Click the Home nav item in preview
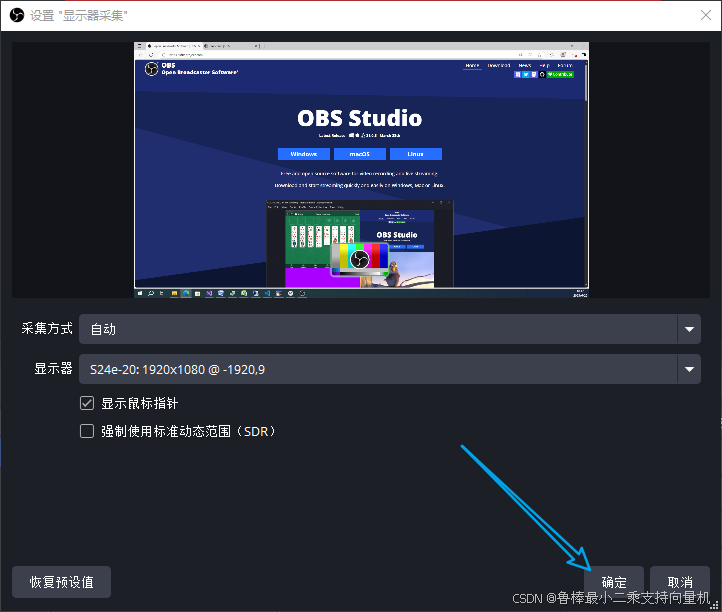This screenshot has height=612, width=722. (x=472, y=66)
